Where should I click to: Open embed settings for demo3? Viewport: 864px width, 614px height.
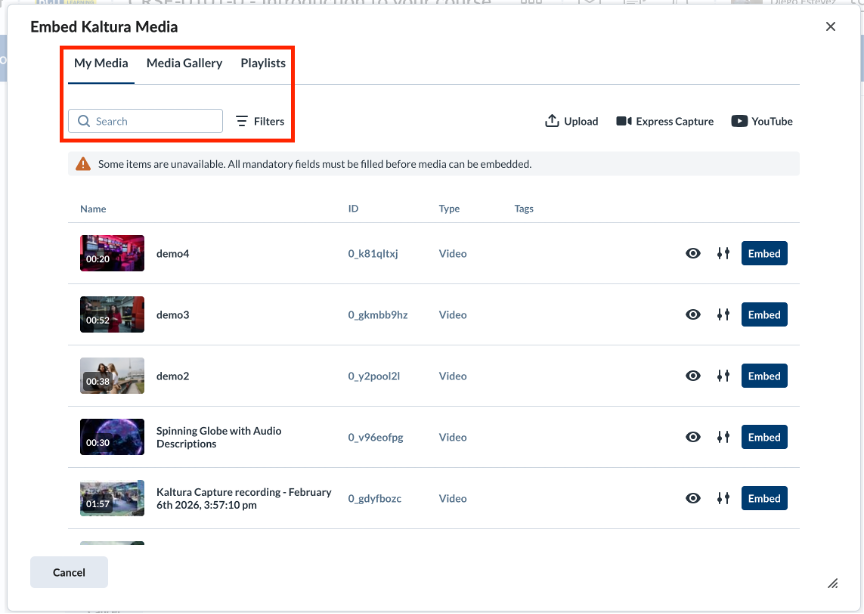tap(723, 315)
